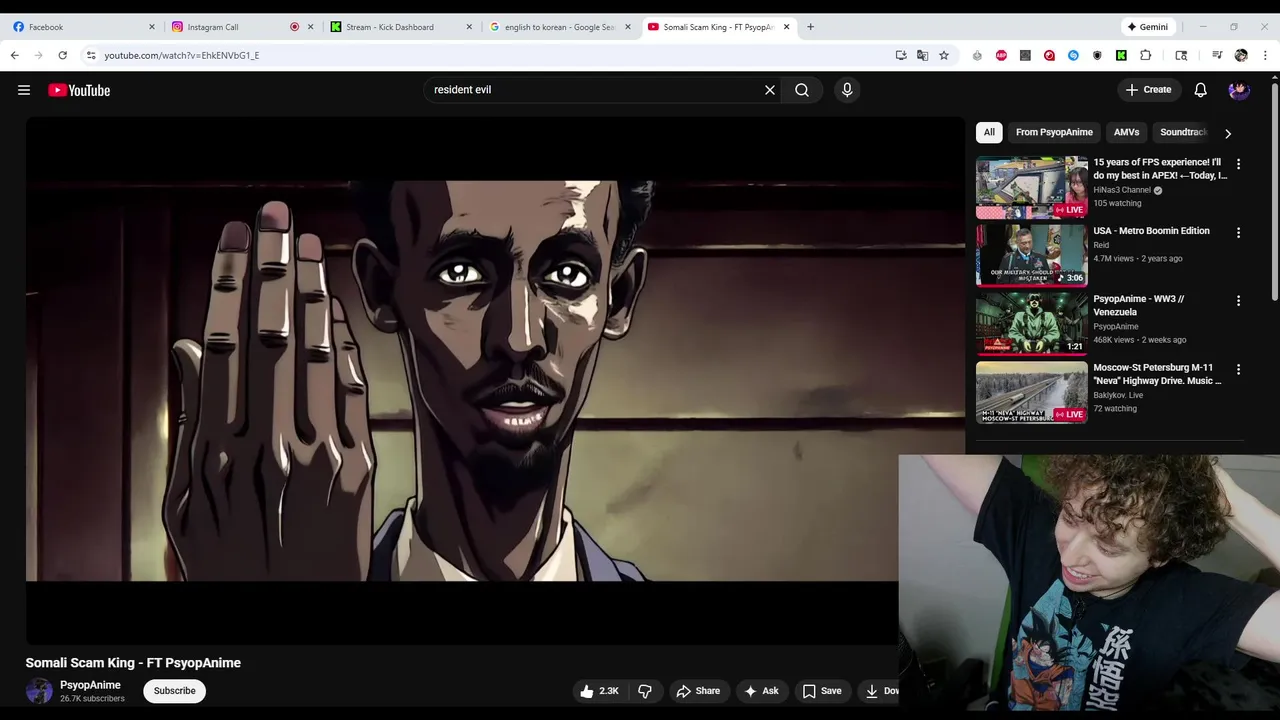
Task: Subscribe to PsyopAnime channel
Action: pyautogui.click(x=175, y=691)
